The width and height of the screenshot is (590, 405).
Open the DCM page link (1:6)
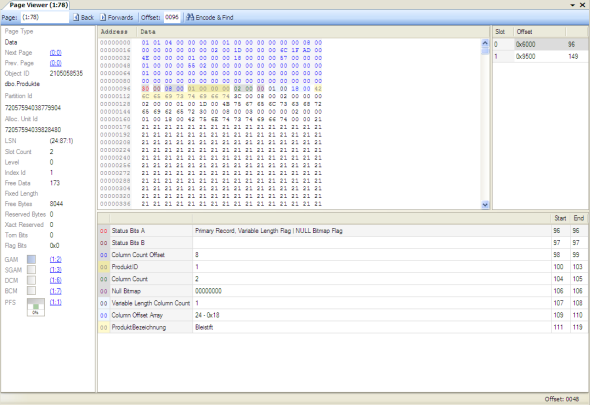pos(56,280)
